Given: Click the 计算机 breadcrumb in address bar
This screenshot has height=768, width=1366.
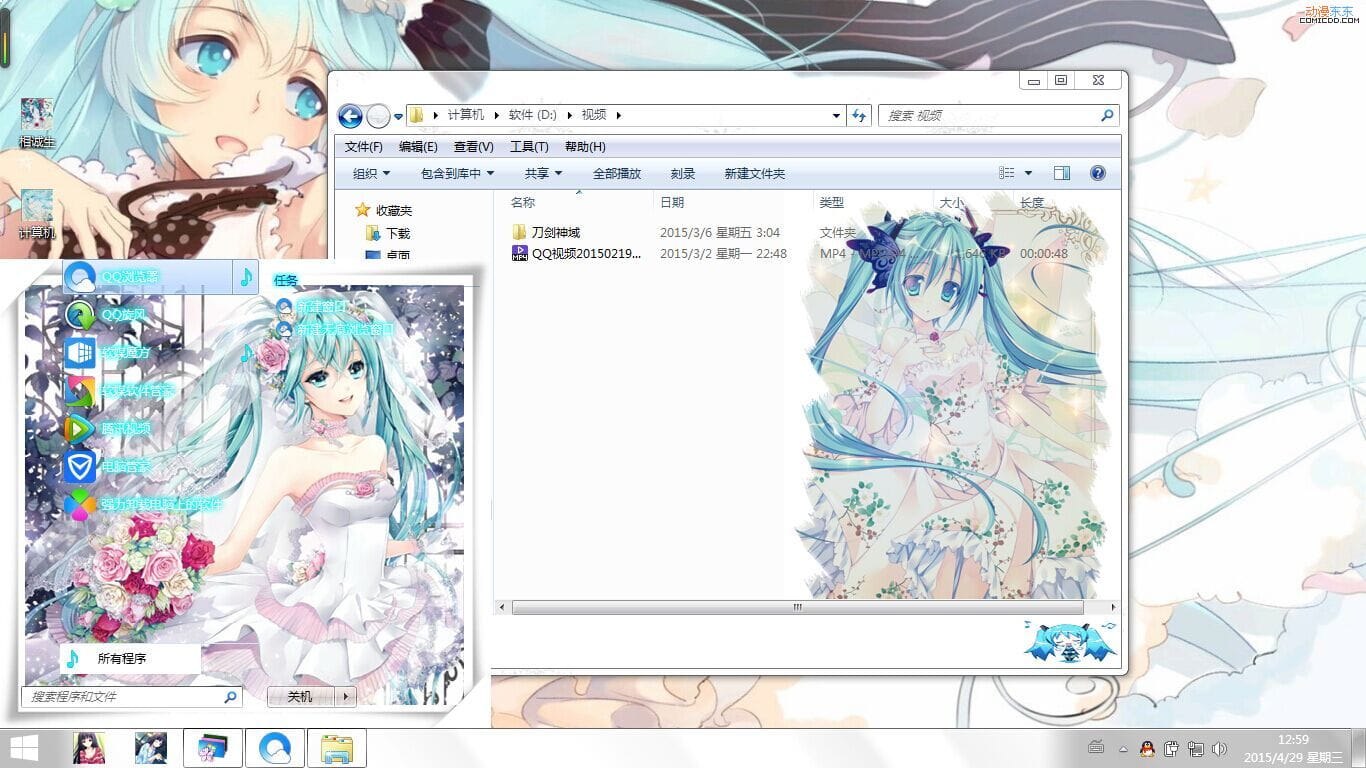Looking at the screenshot, I should tap(466, 116).
